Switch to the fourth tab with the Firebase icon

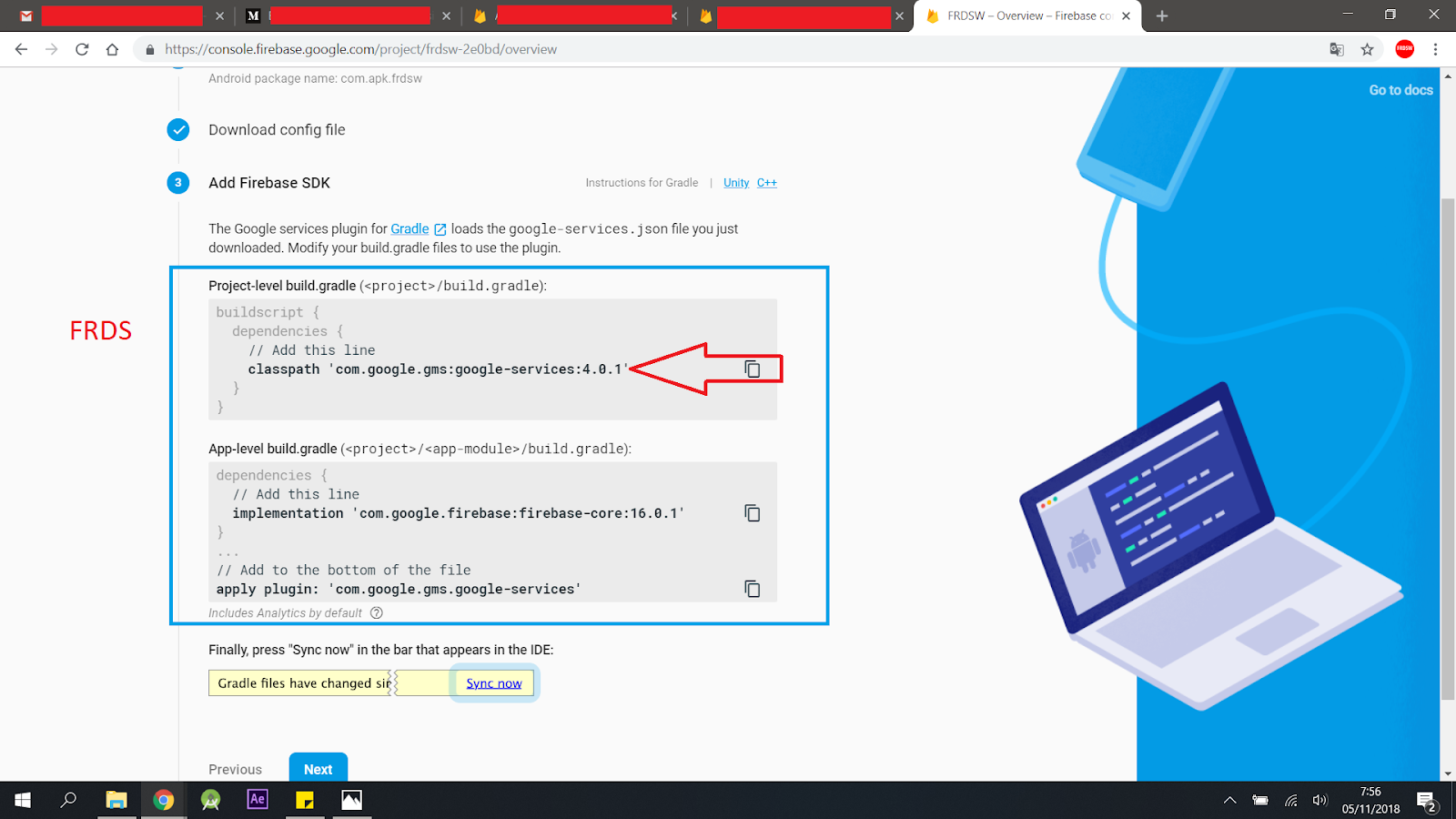click(801, 15)
